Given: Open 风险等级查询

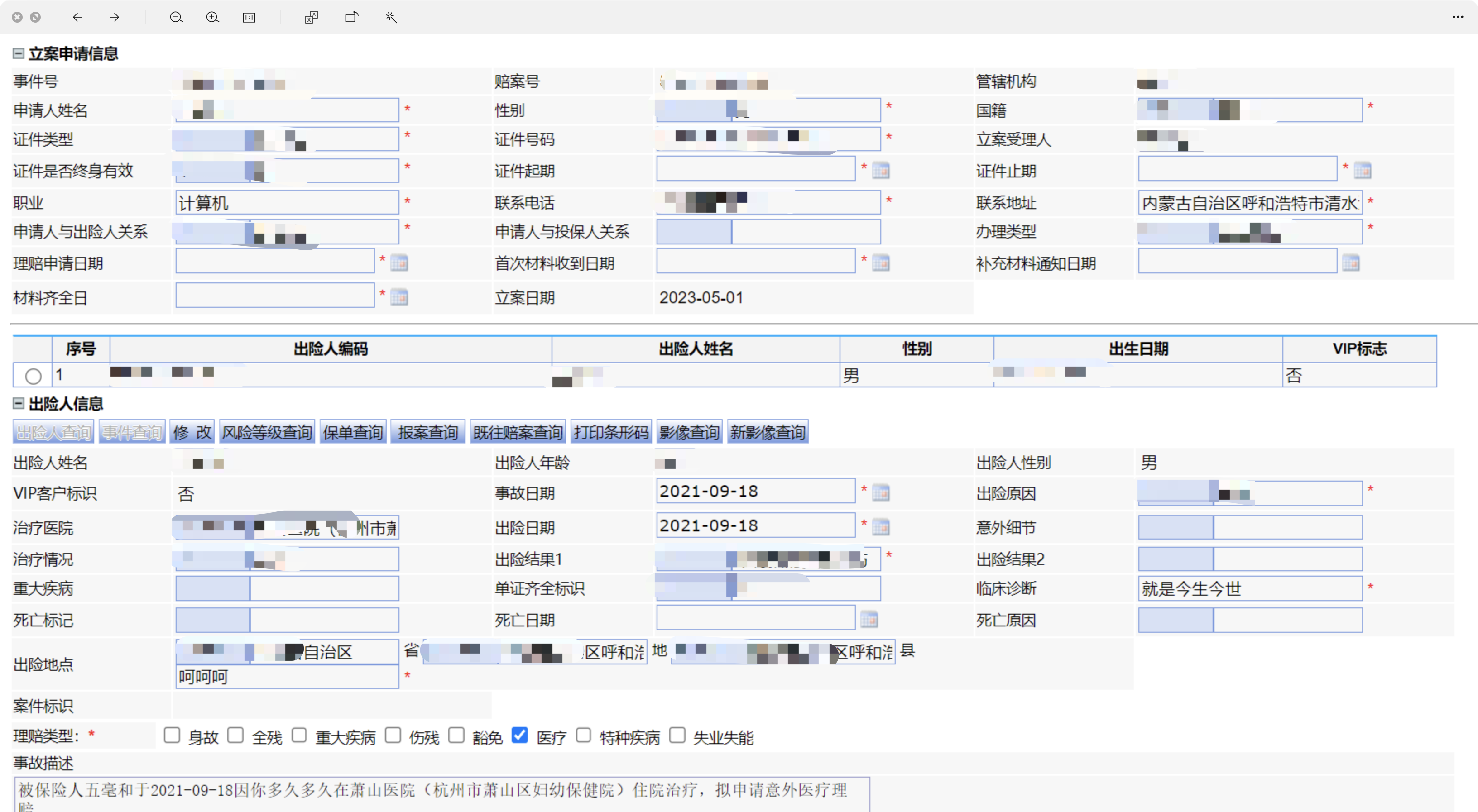Looking at the screenshot, I should click(x=267, y=432).
